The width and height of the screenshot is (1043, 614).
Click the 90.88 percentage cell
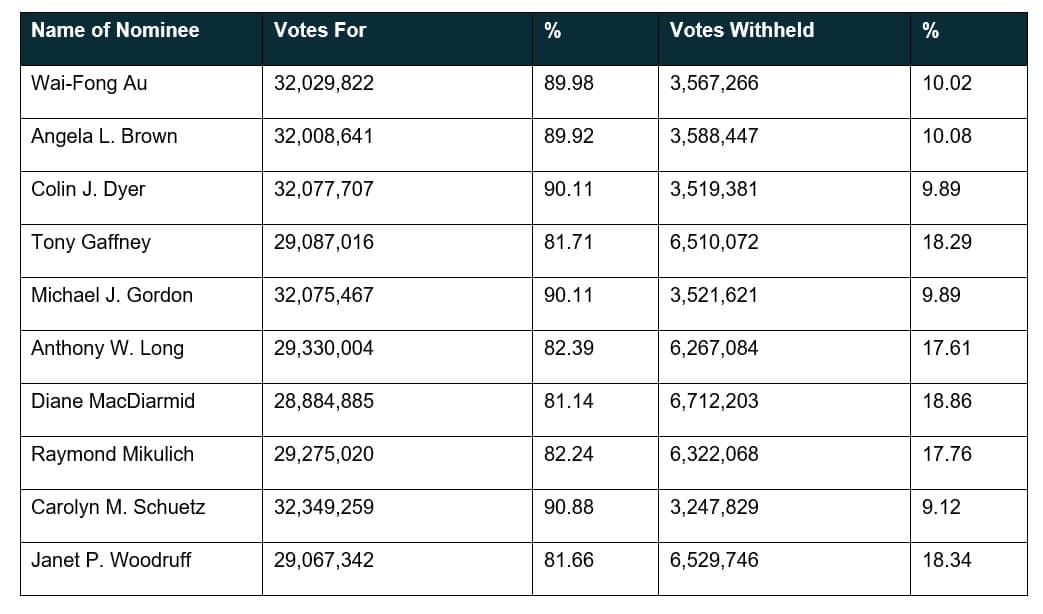568,508
